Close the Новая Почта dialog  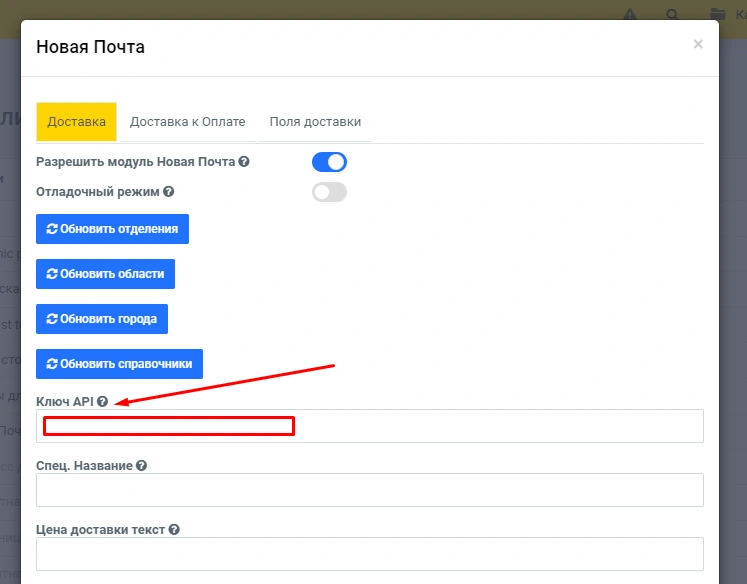[x=698, y=44]
